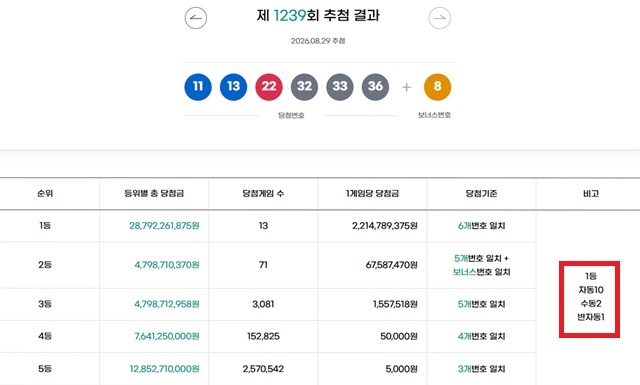Click per-game prize 50,000원

point(399,336)
